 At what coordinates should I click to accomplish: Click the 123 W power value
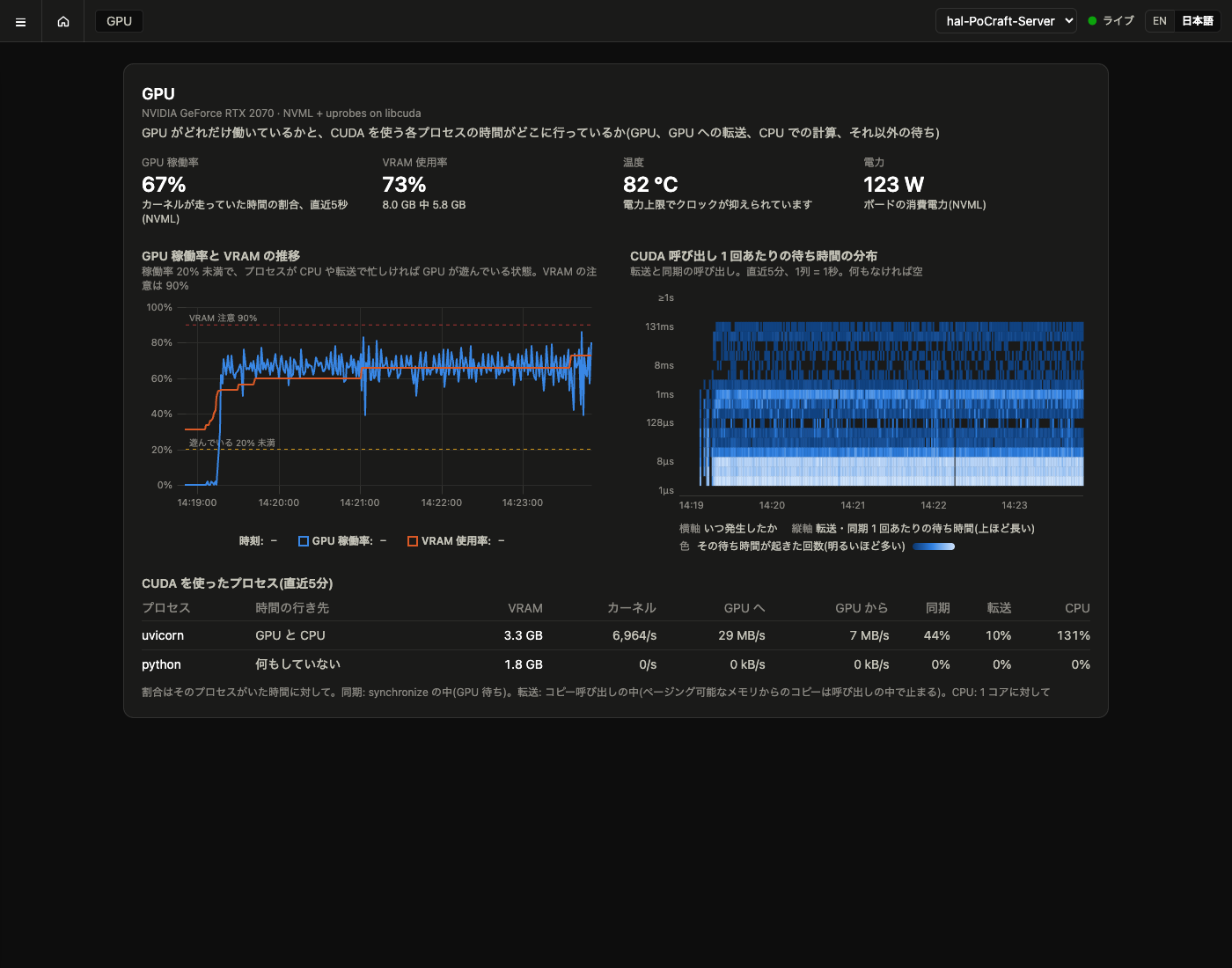[x=893, y=185]
